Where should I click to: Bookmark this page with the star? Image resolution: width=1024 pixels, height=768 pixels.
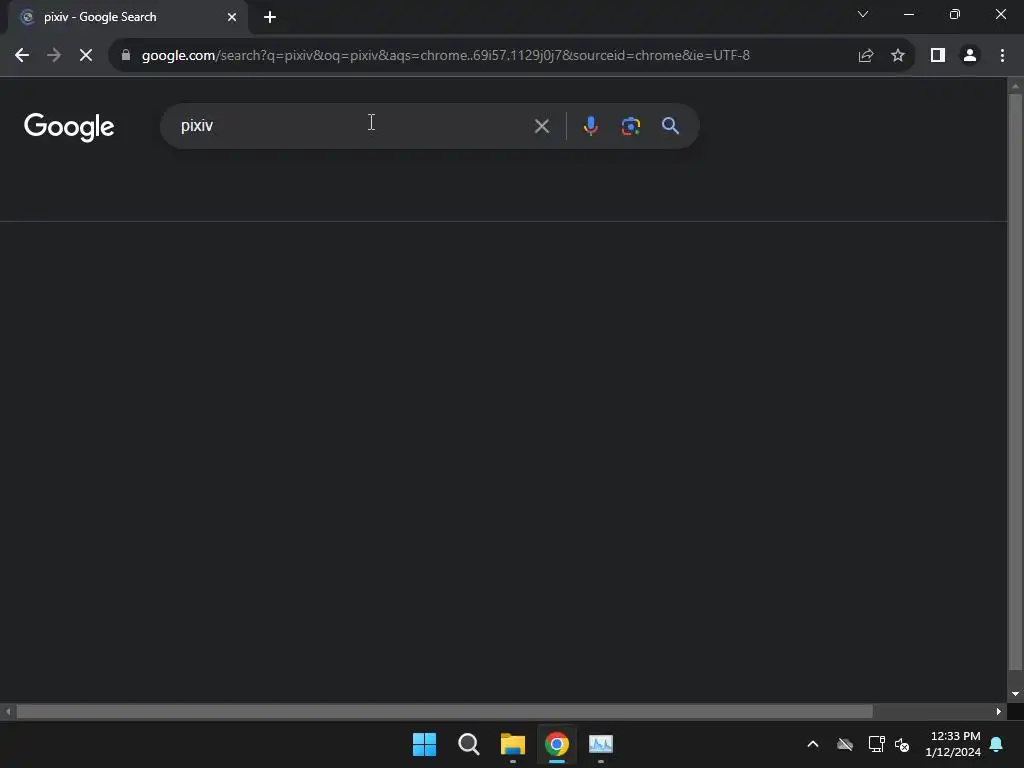click(x=898, y=56)
